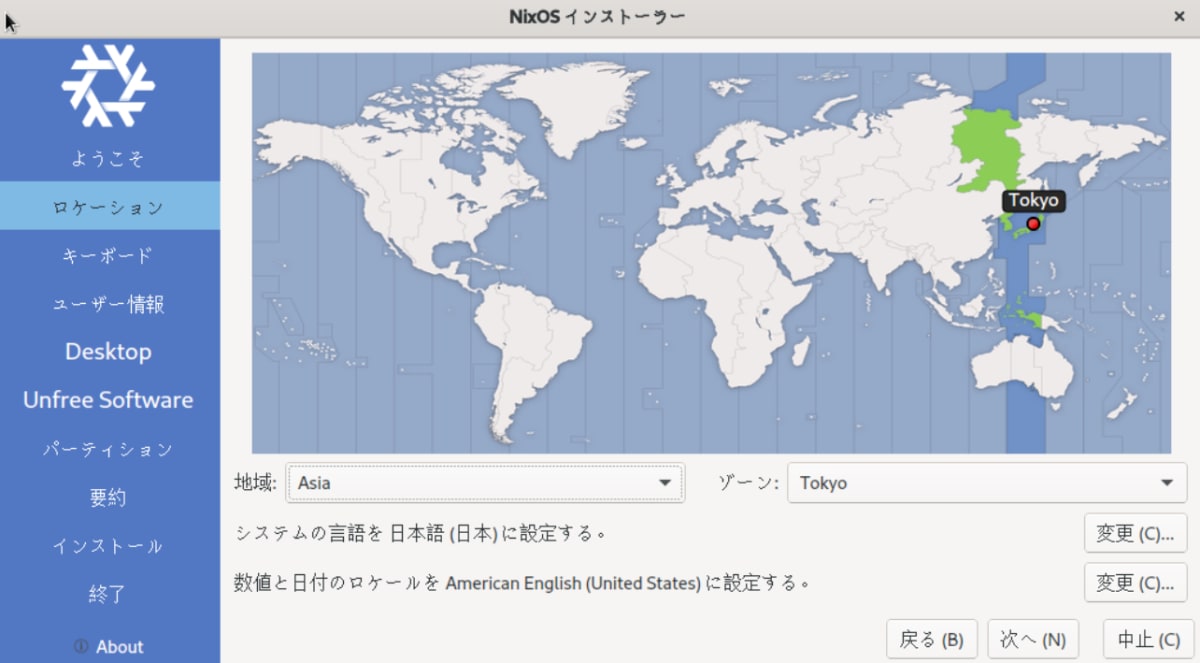This screenshot has height=663, width=1200.
Task: Go to the パーティション step
Action: (108, 449)
